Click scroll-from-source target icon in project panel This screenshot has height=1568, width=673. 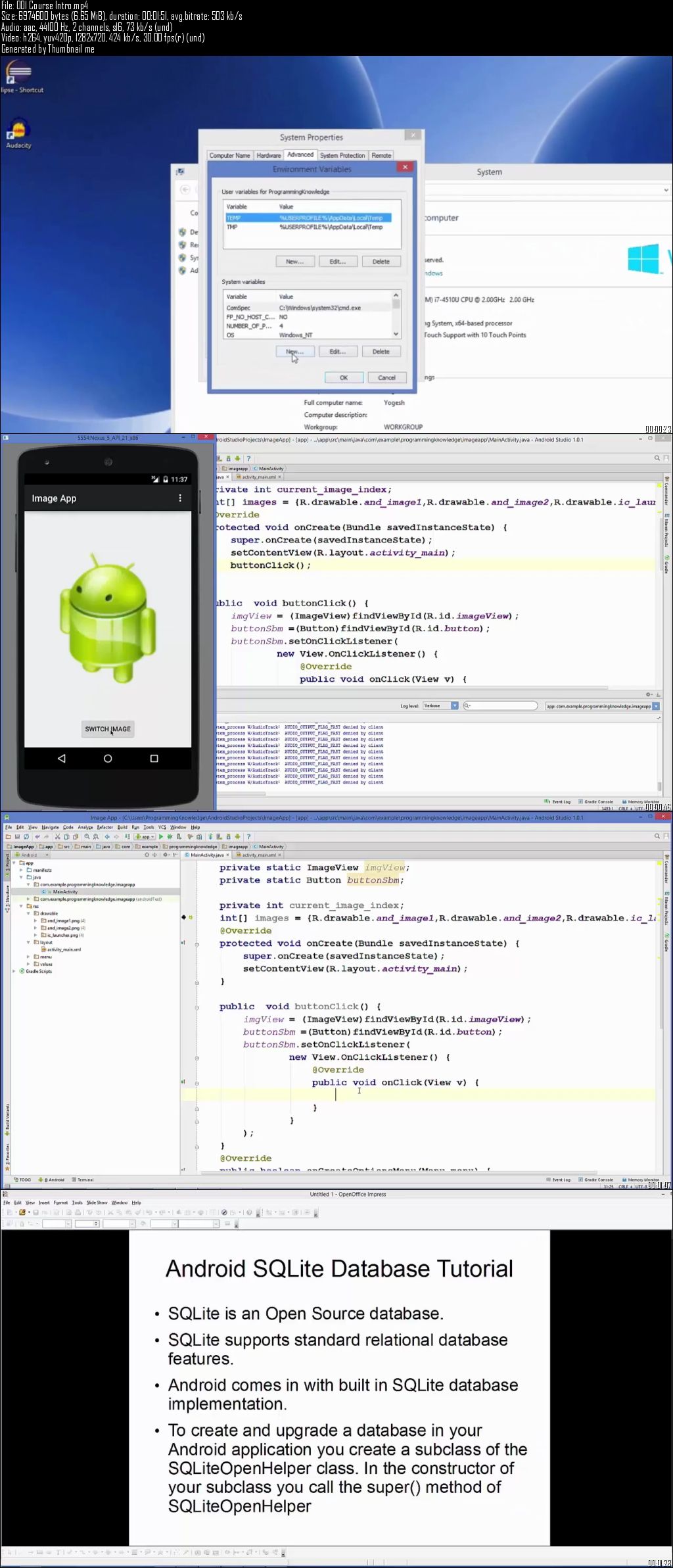tap(147, 855)
